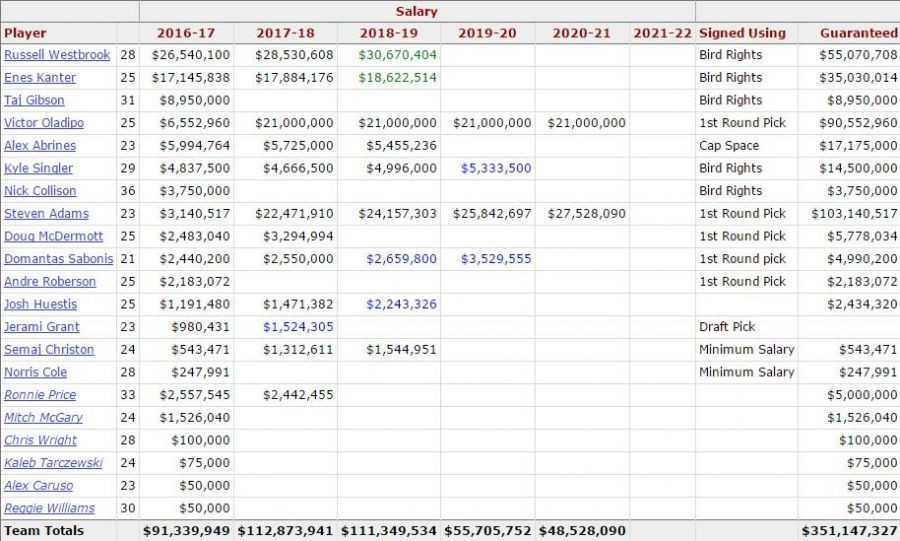Viewport: 900px width, 541px height.
Task: Select Singler's blue $5,333,500 value
Action: 496,168
